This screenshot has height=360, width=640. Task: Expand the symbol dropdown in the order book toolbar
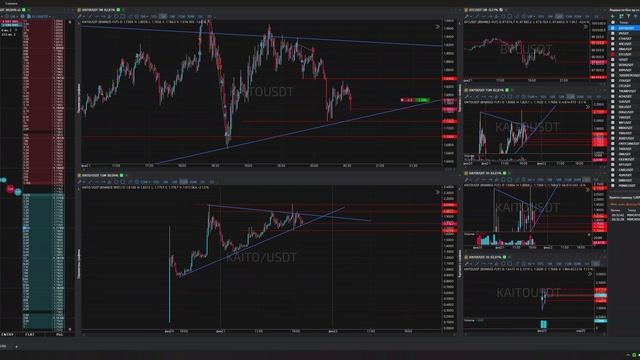(x=50, y=17)
